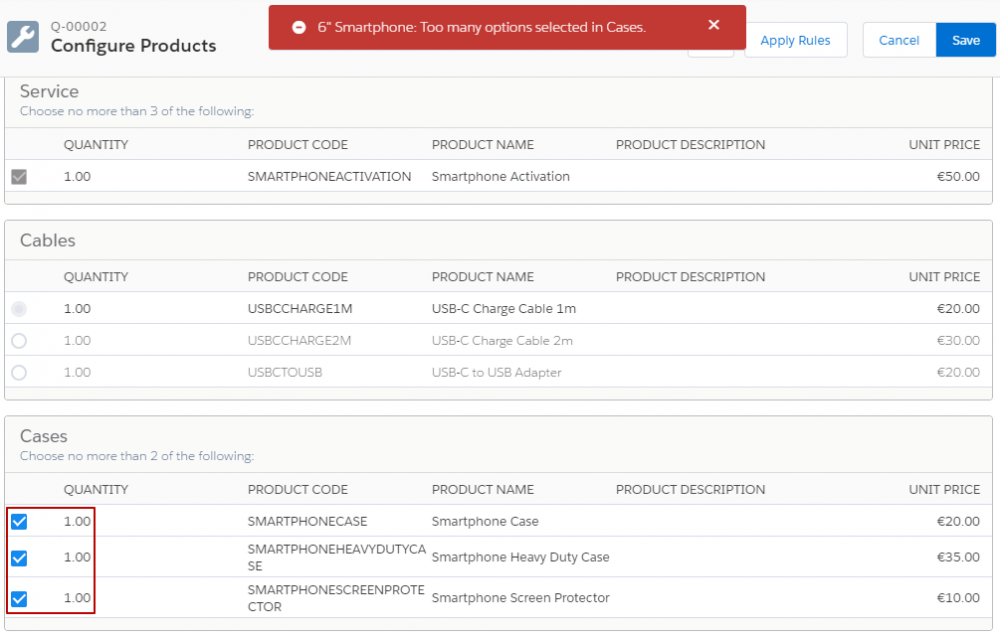The image size is (1000, 637).
Task: Select the USB-C Charge Cable 2m radio
Action: tap(19, 340)
